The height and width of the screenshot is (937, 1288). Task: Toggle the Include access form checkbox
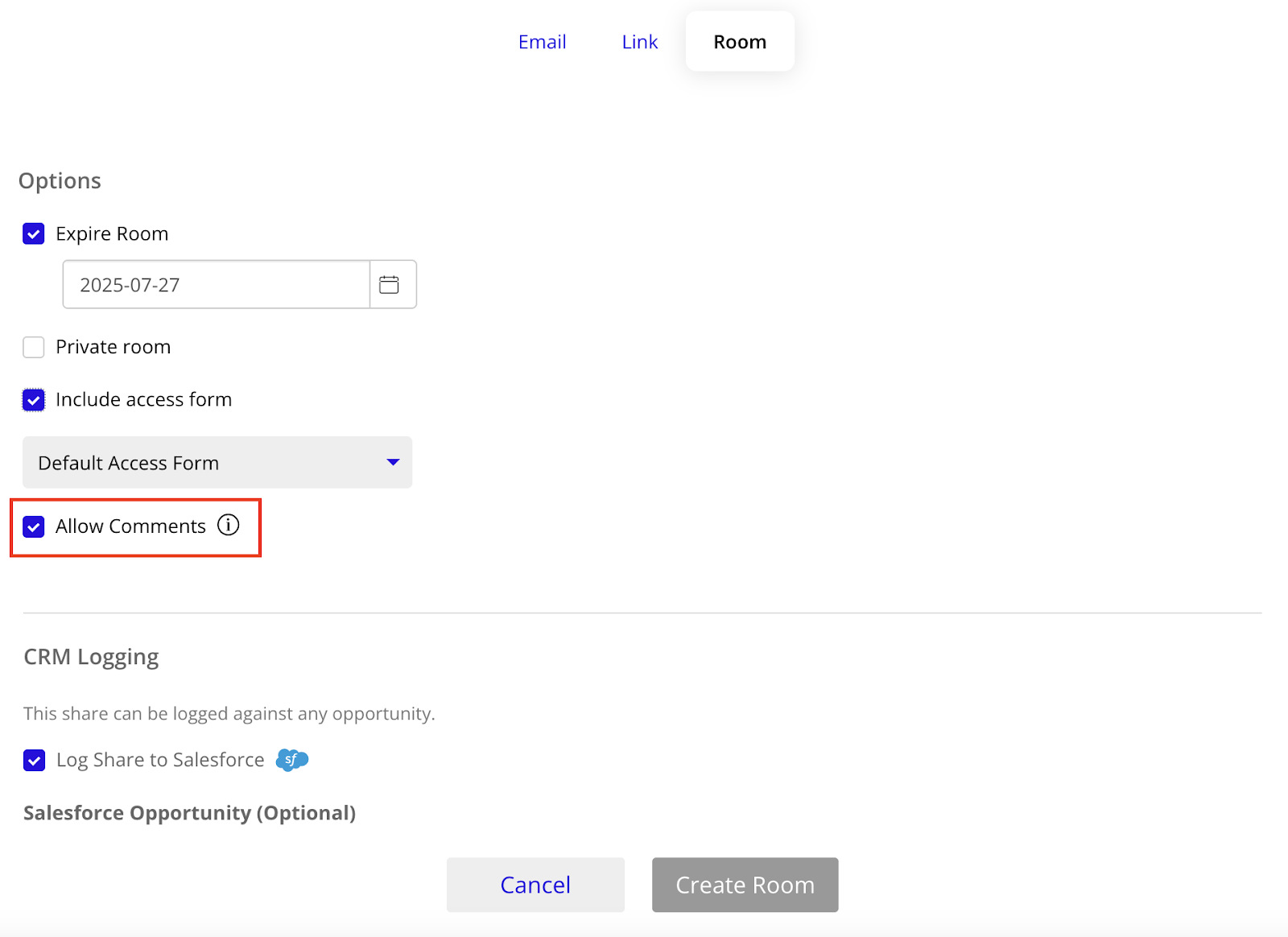click(34, 400)
